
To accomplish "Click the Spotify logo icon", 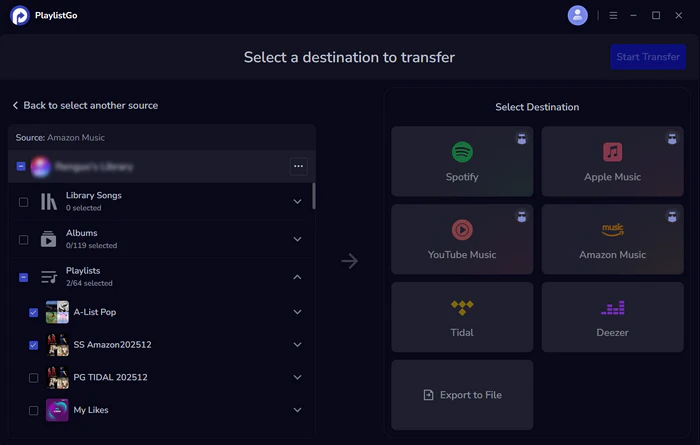I will (462, 152).
